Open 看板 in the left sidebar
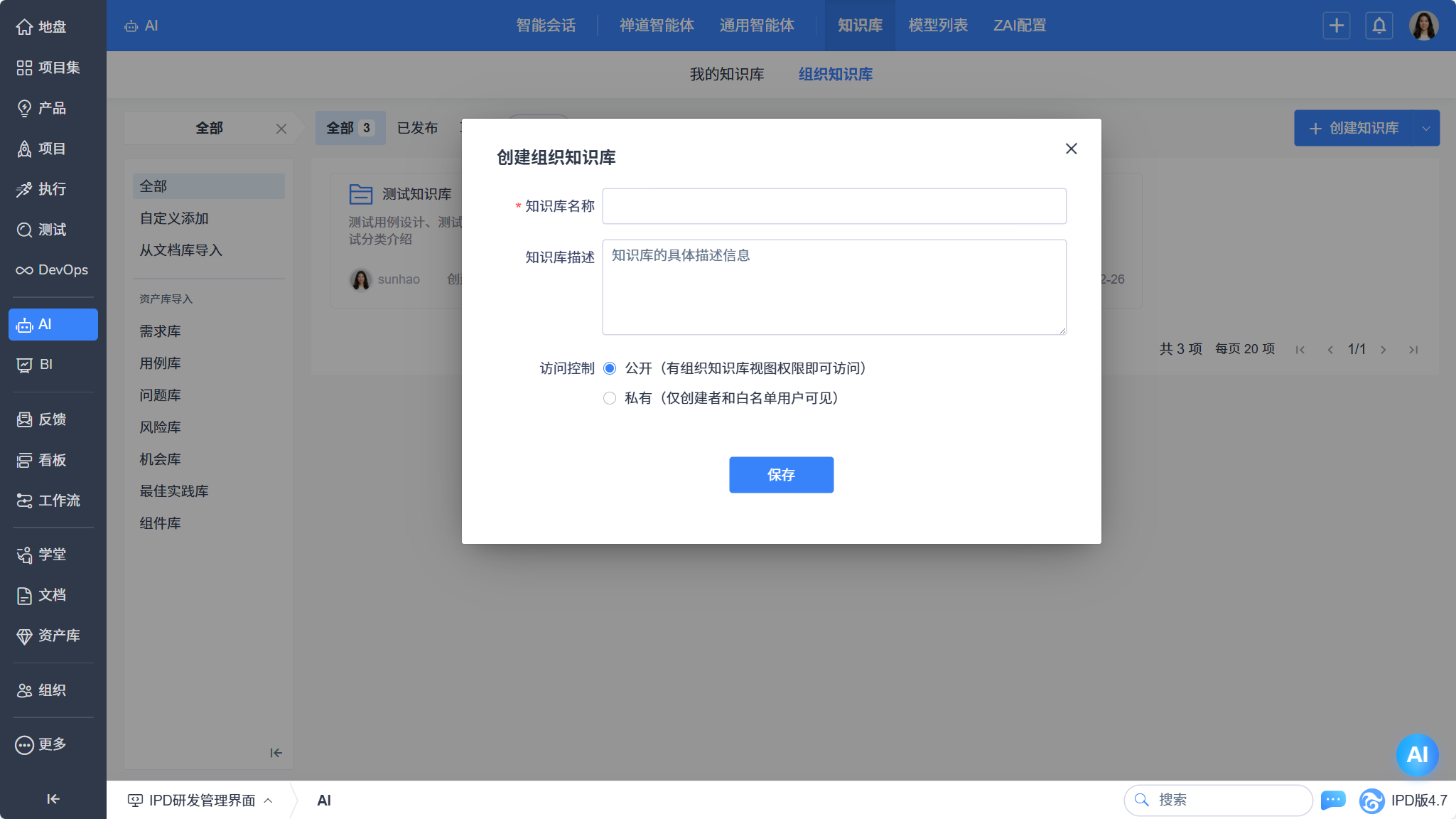Viewport: 1456px width, 819px height. 53,460
